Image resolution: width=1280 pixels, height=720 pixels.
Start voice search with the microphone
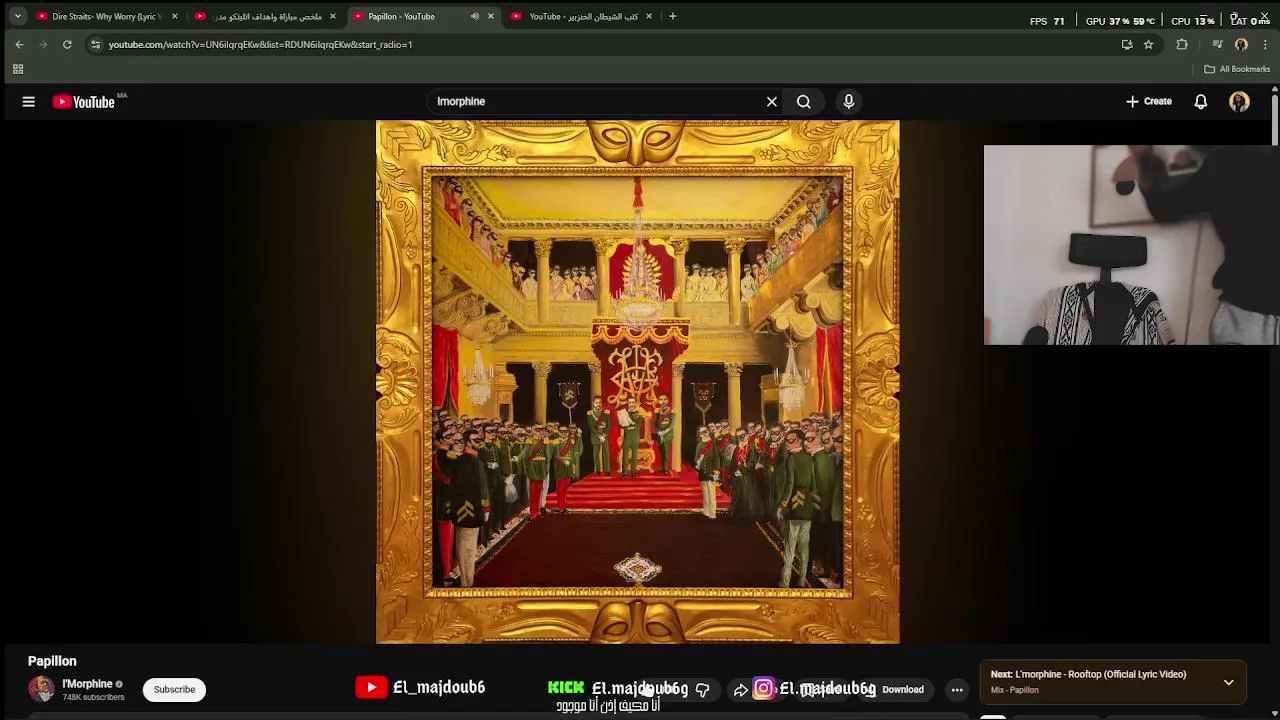[x=849, y=101]
